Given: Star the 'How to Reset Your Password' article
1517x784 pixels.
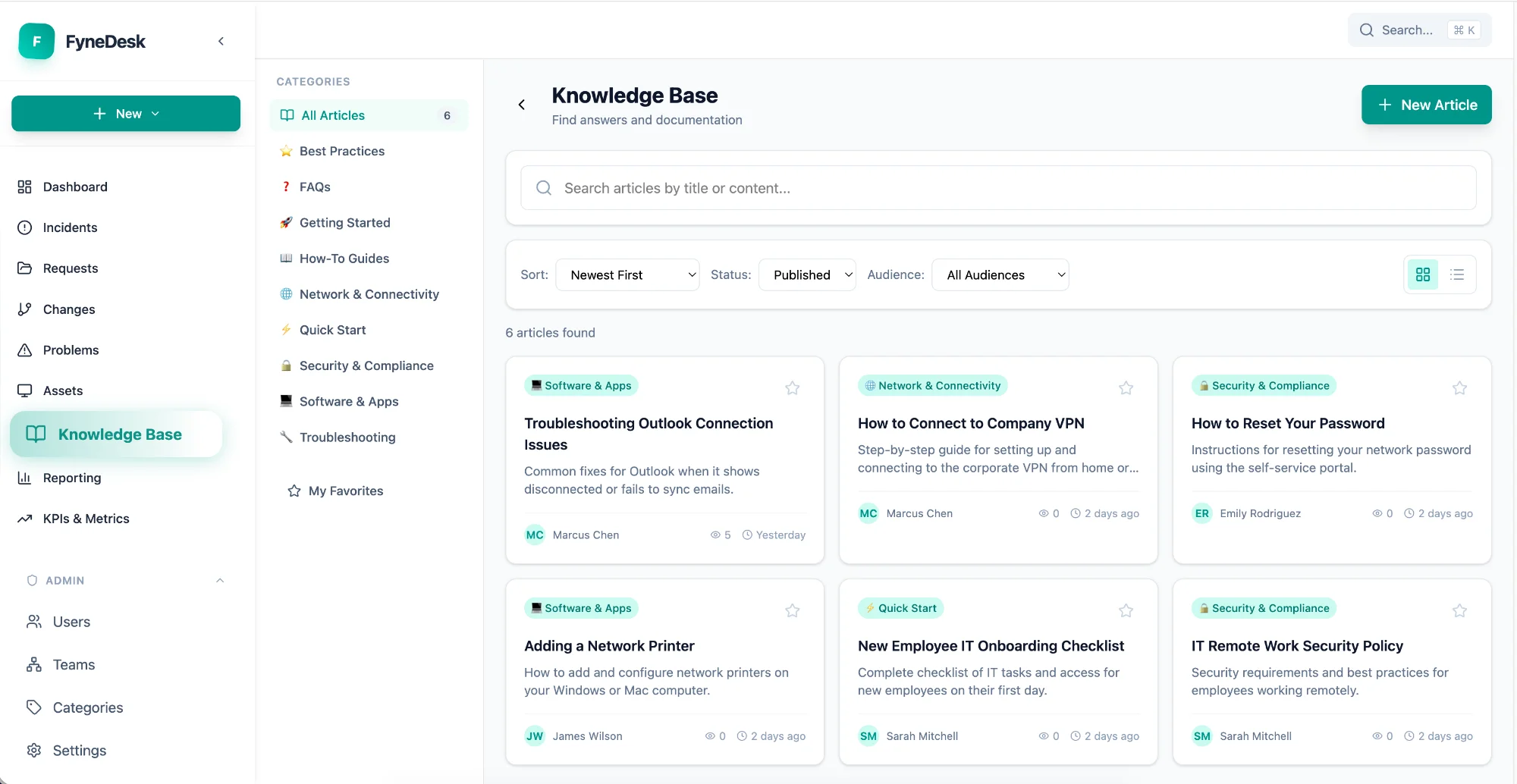Looking at the screenshot, I should pyautogui.click(x=1459, y=387).
